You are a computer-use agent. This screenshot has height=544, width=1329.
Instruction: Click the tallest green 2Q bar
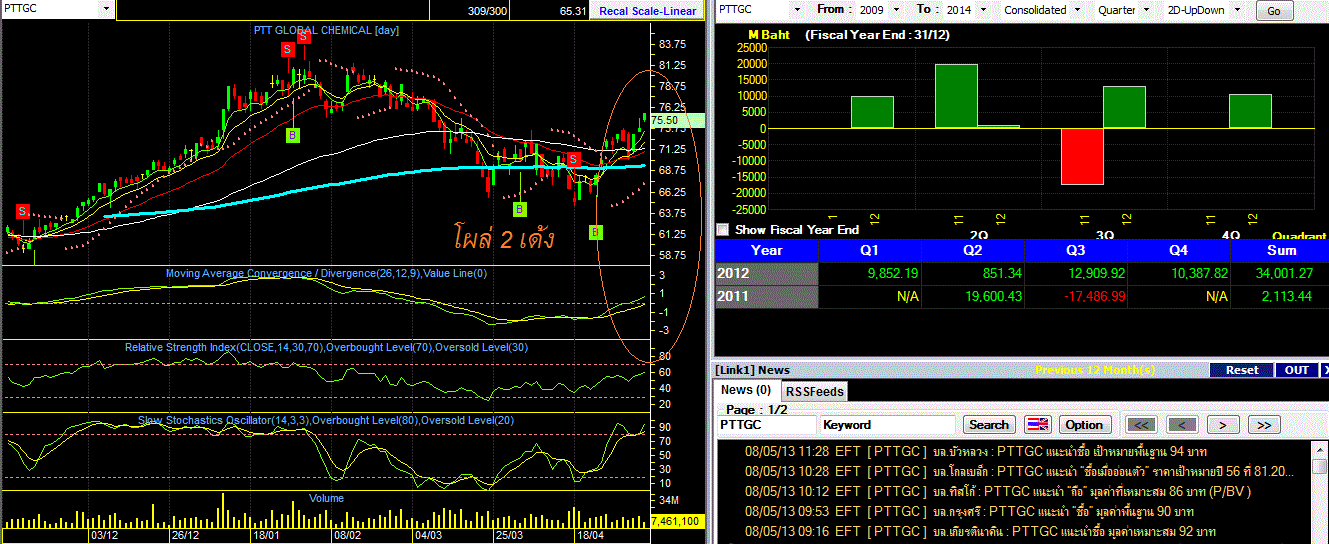(956, 96)
